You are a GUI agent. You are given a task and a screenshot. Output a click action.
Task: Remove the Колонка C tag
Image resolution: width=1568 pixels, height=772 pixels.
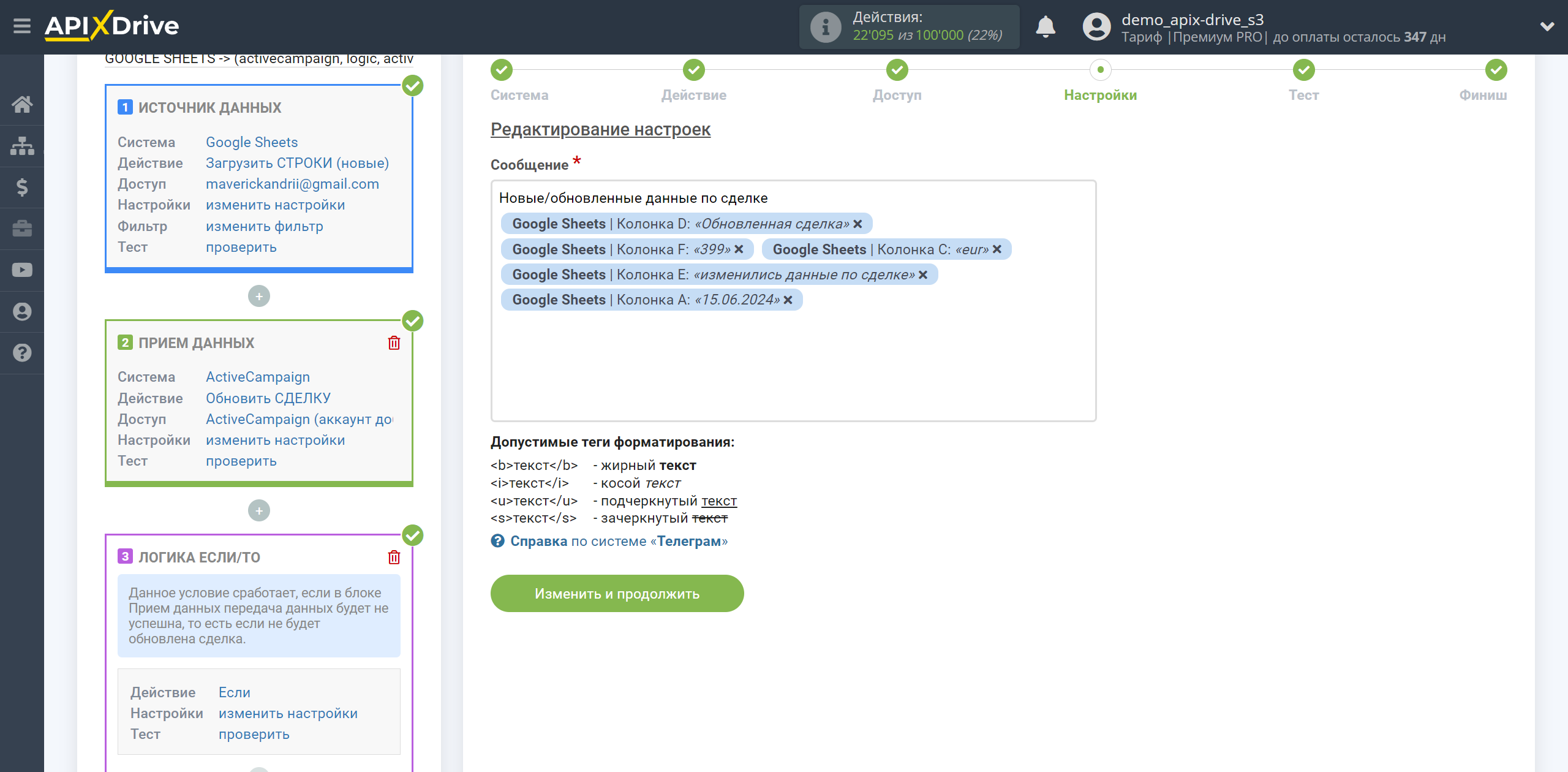click(997, 249)
